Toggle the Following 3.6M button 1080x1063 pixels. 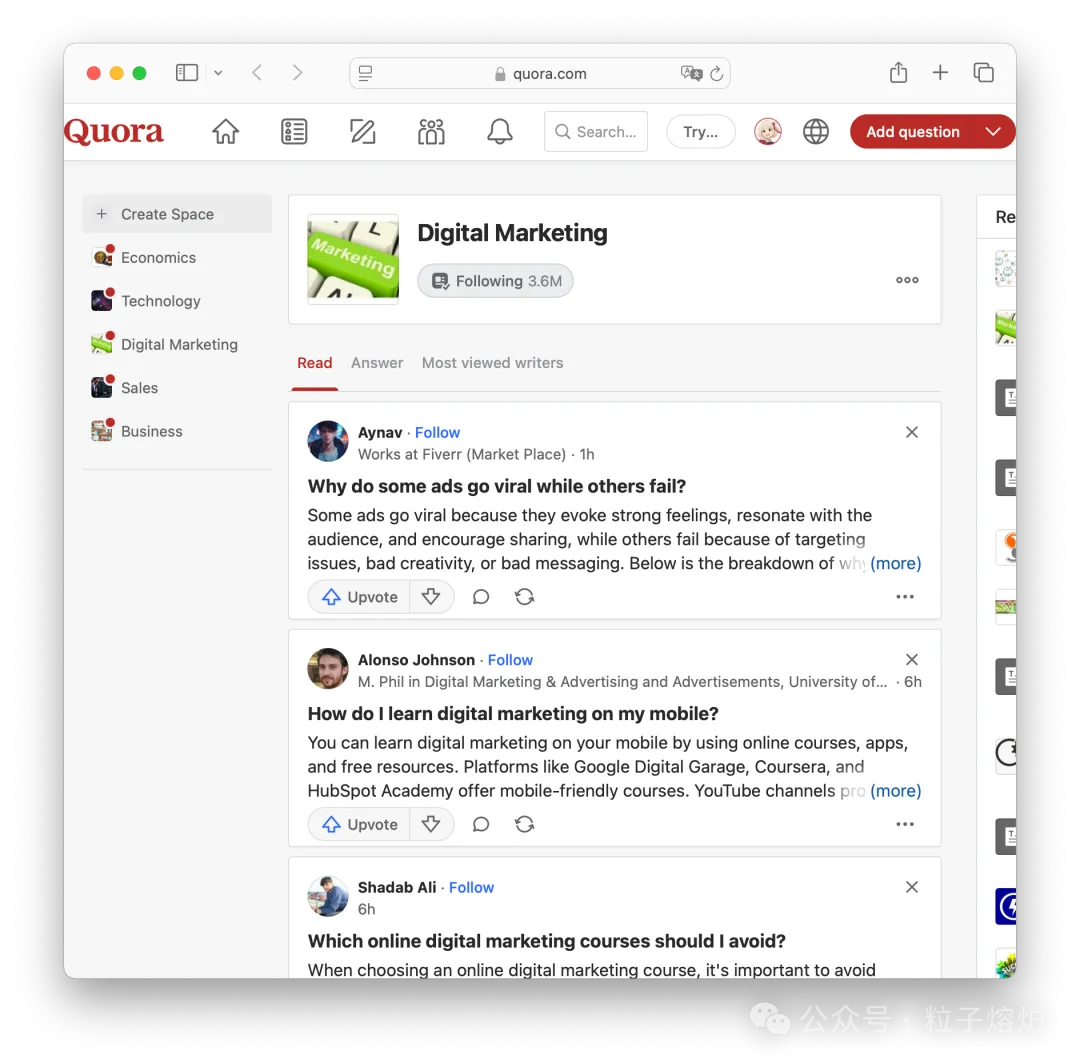495,281
